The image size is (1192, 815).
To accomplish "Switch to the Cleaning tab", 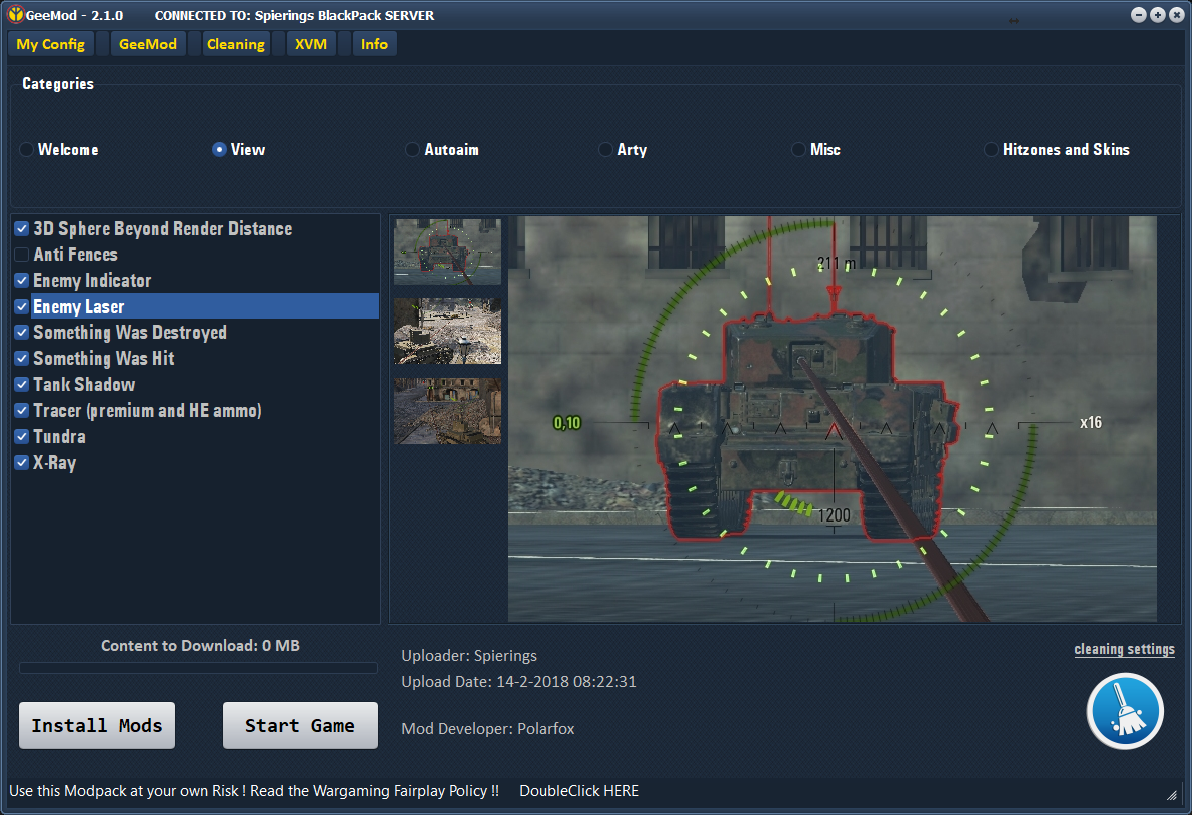I will [x=236, y=44].
